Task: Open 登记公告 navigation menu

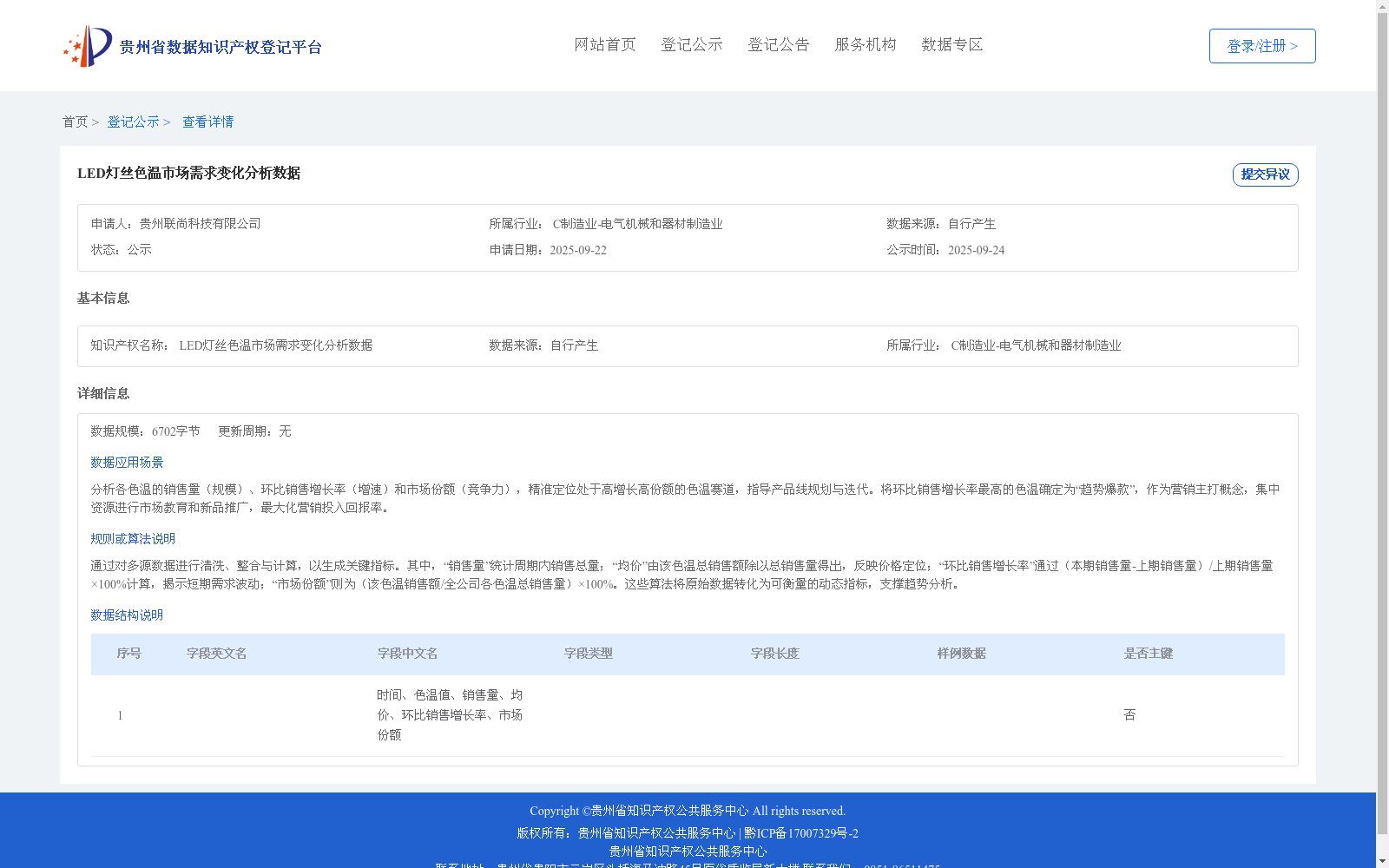Action: pos(779,44)
